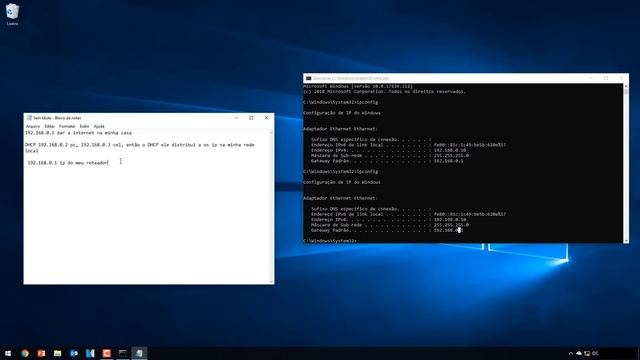Switch to Command Prompt via taskbar icon
The width and height of the screenshot is (640, 360).
coord(123,353)
